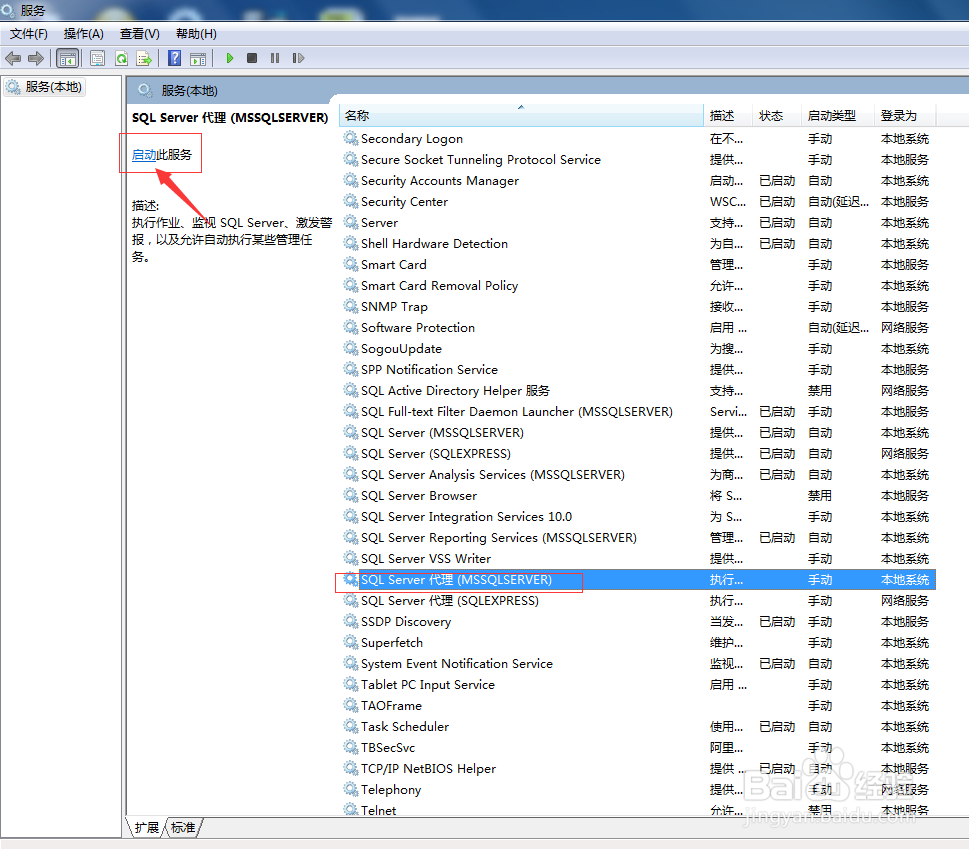Switch to the 标准 tab
Viewport: 969px width, 849px height.
[x=184, y=827]
